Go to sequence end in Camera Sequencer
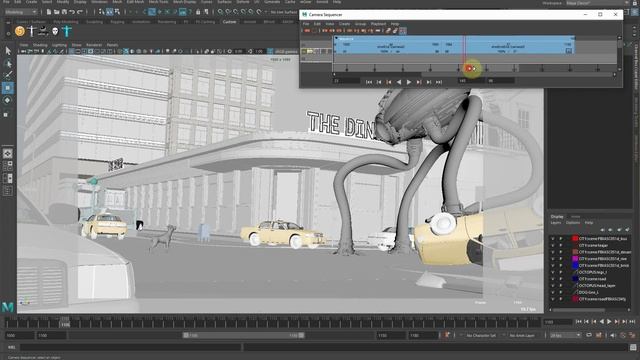The width and height of the screenshot is (640, 360). (x=439, y=82)
